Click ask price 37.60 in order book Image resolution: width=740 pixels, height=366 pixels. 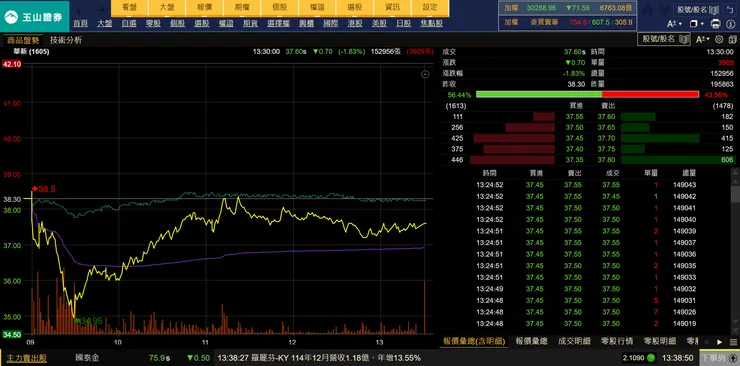point(606,116)
